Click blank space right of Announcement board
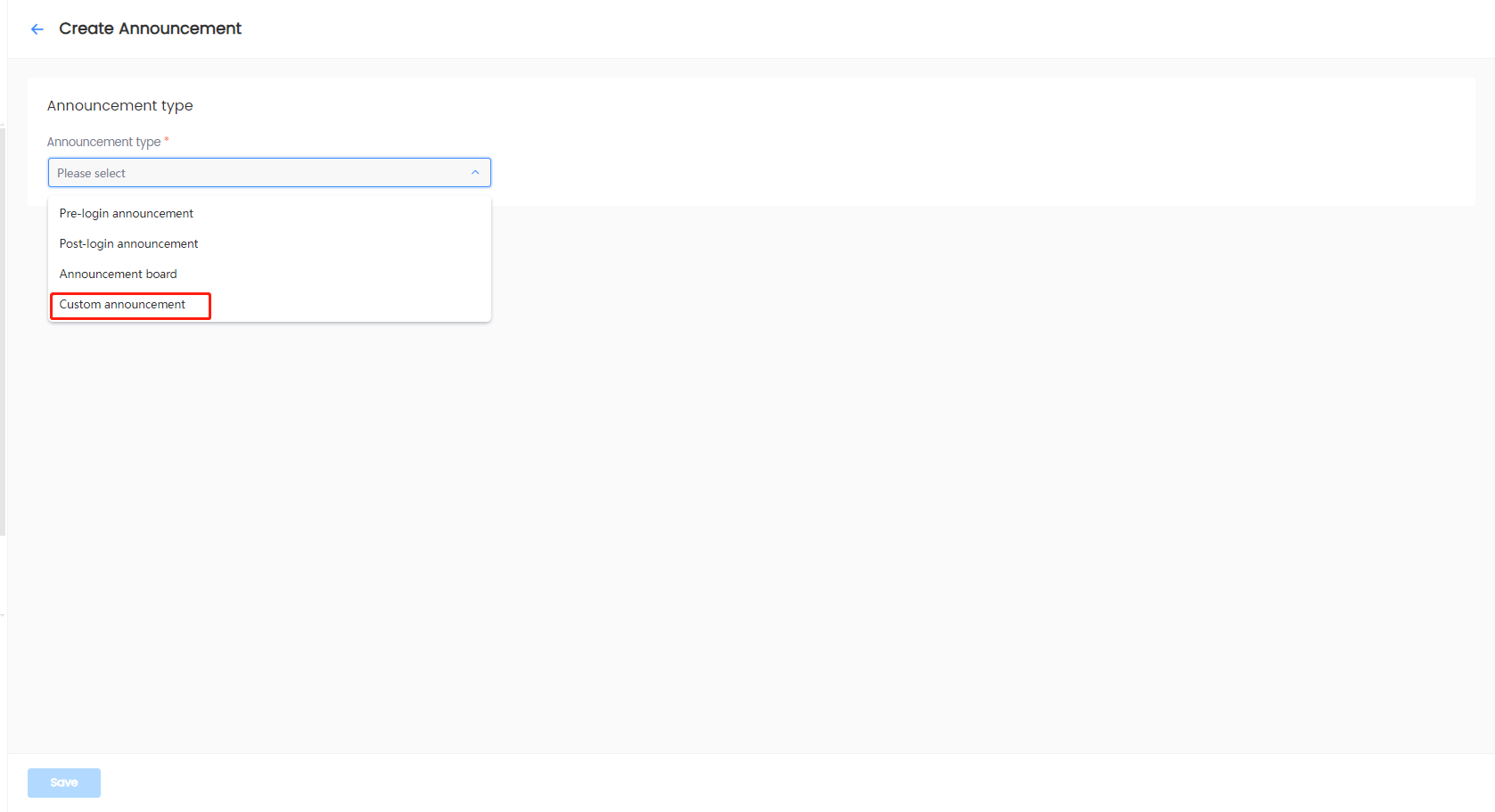Image resolution: width=1495 pixels, height=812 pixels. pyautogui.click(x=357, y=275)
